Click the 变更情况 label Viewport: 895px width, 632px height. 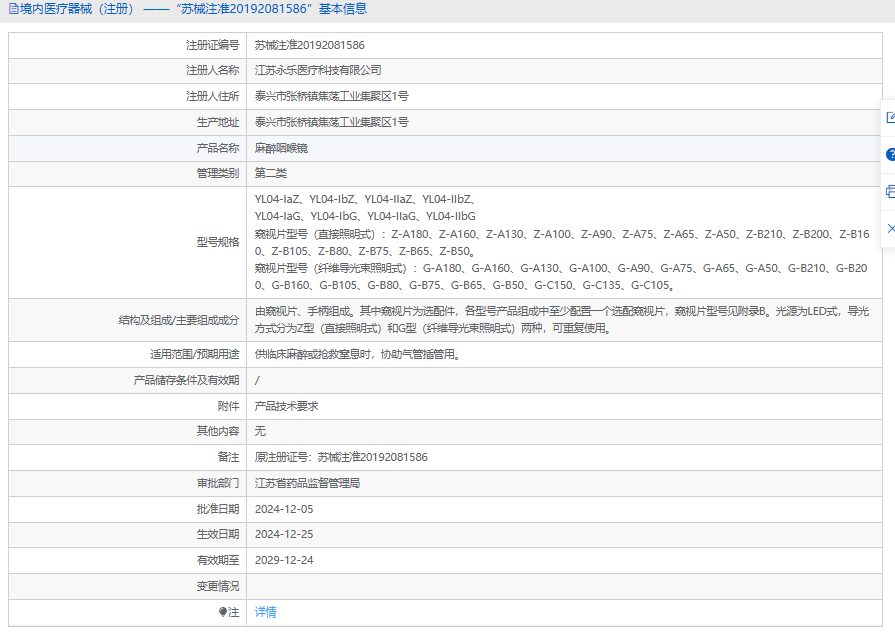point(218,586)
